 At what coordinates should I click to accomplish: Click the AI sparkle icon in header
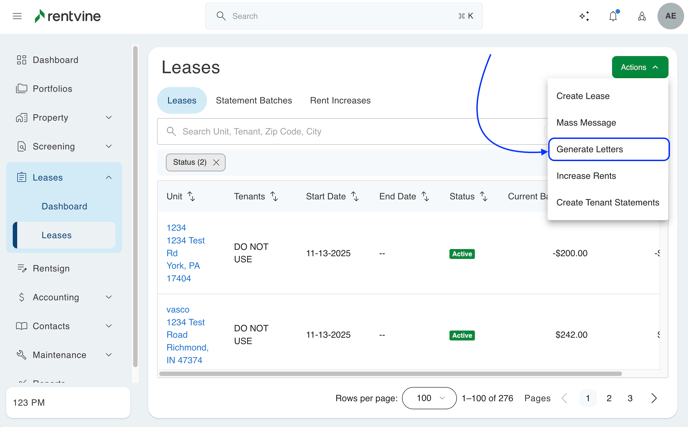(x=584, y=16)
